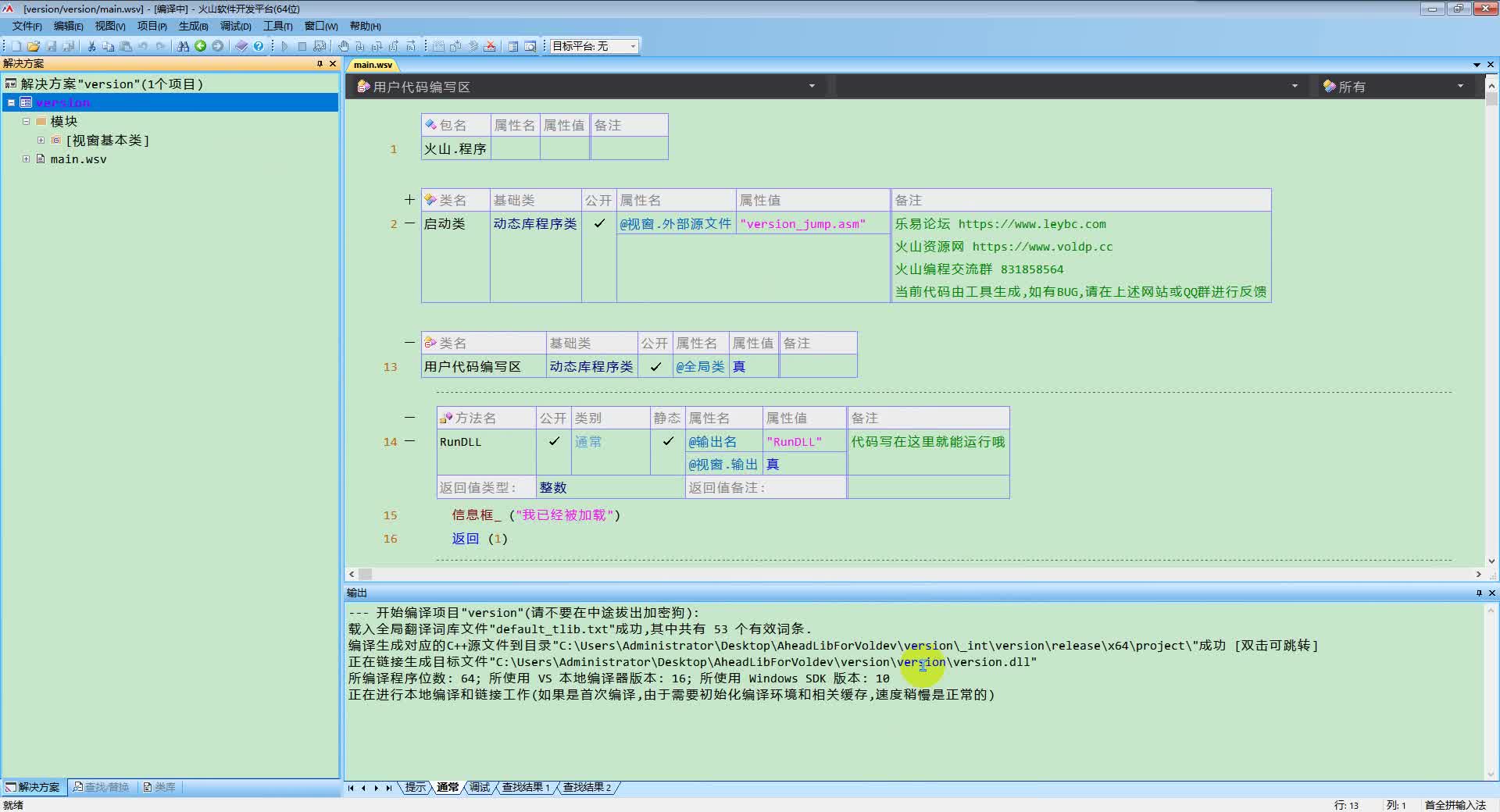Click the blue Help question icon
1500x812 pixels.
(259, 46)
